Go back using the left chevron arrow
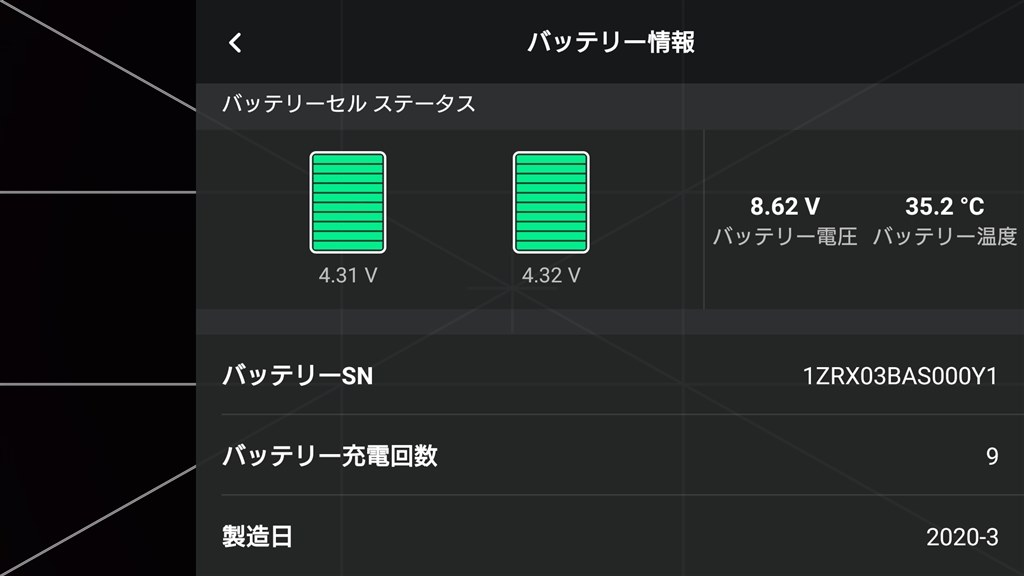 (x=235, y=43)
